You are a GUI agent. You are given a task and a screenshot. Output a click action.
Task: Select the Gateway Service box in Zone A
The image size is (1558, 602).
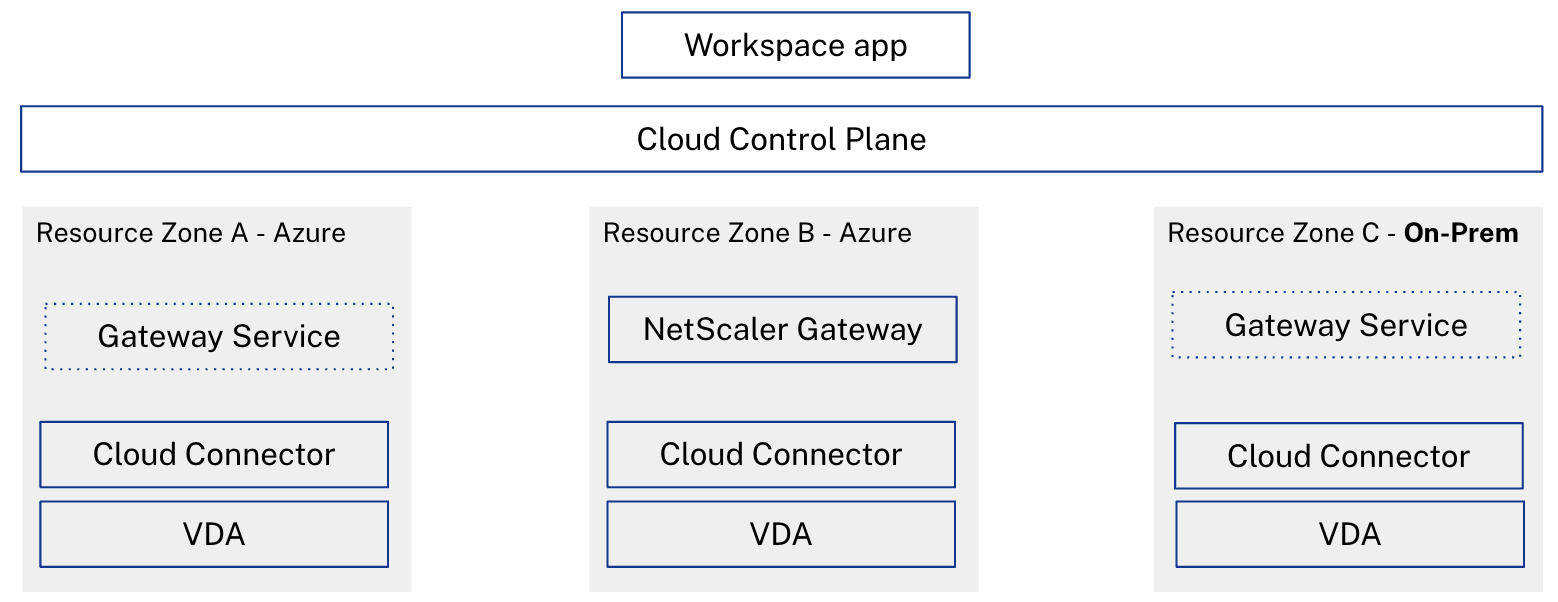pyautogui.click(x=219, y=337)
